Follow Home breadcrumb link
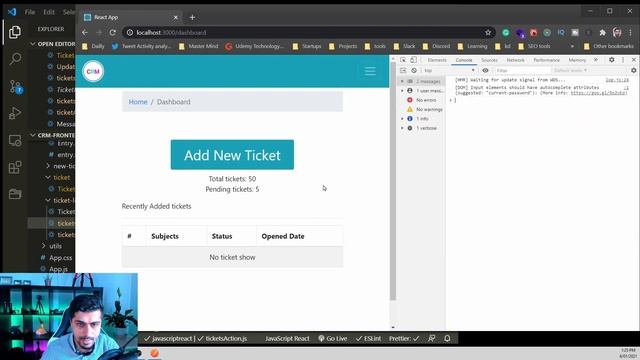640x360 pixels. point(138,102)
